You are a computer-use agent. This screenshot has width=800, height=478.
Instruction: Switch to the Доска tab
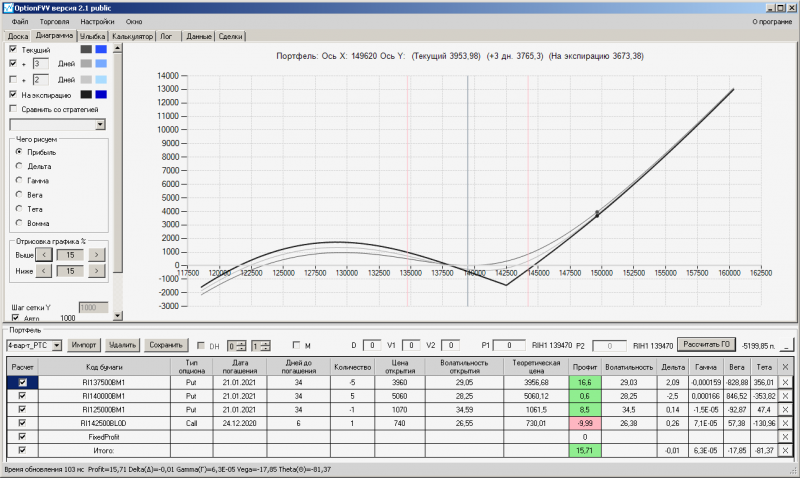pos(18,36)
